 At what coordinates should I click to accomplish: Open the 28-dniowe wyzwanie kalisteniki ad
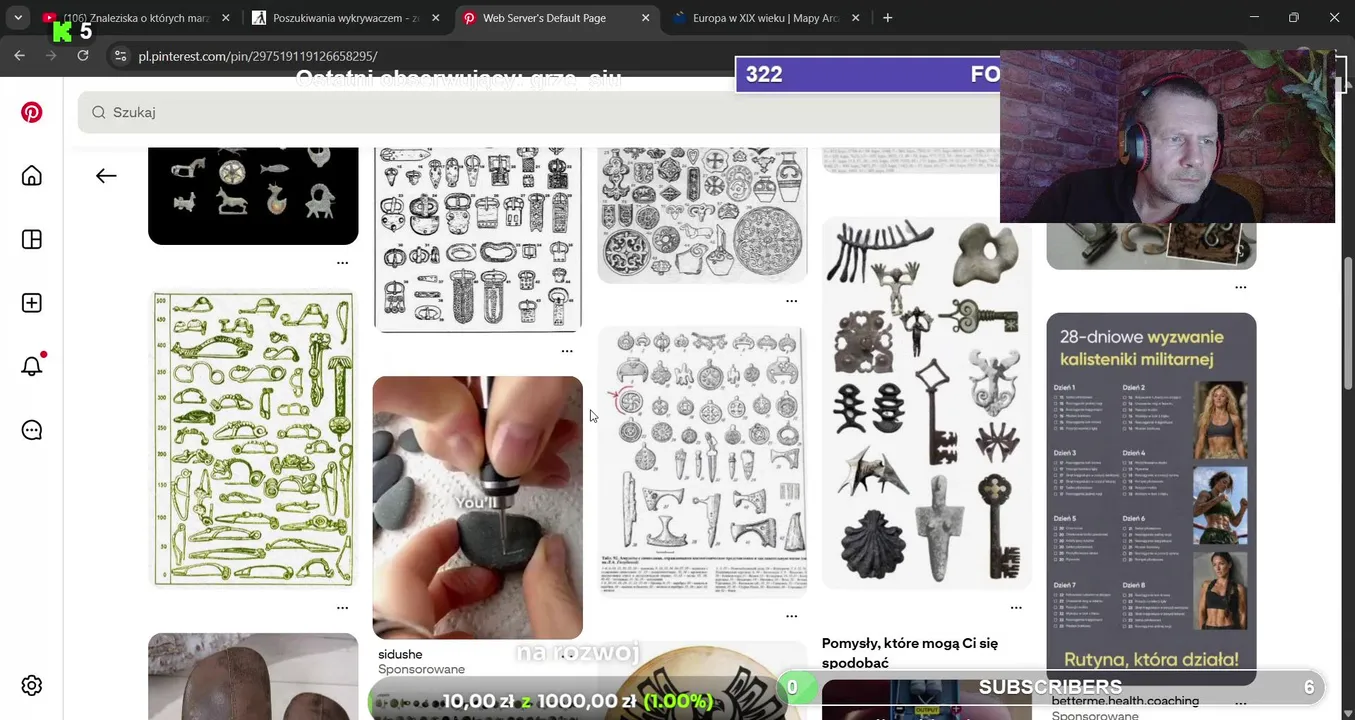[x=1151, y=499]
